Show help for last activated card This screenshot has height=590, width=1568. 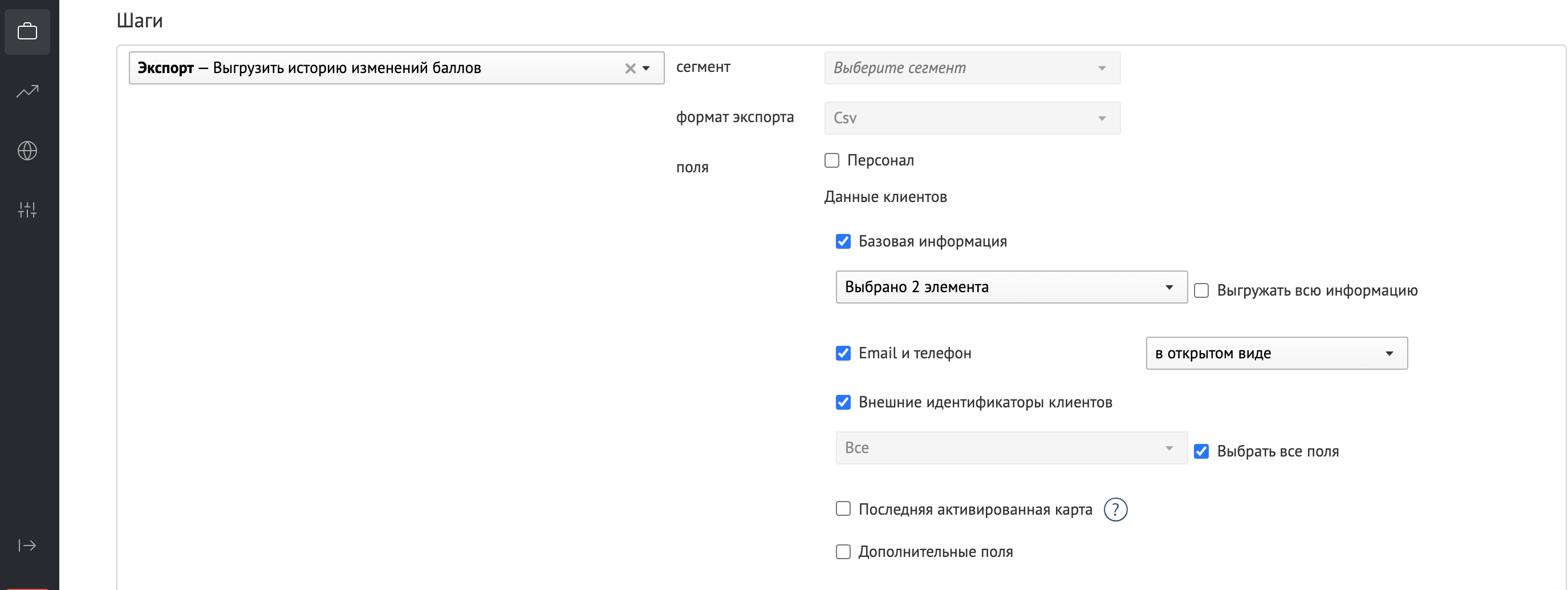coord(1115,510)
